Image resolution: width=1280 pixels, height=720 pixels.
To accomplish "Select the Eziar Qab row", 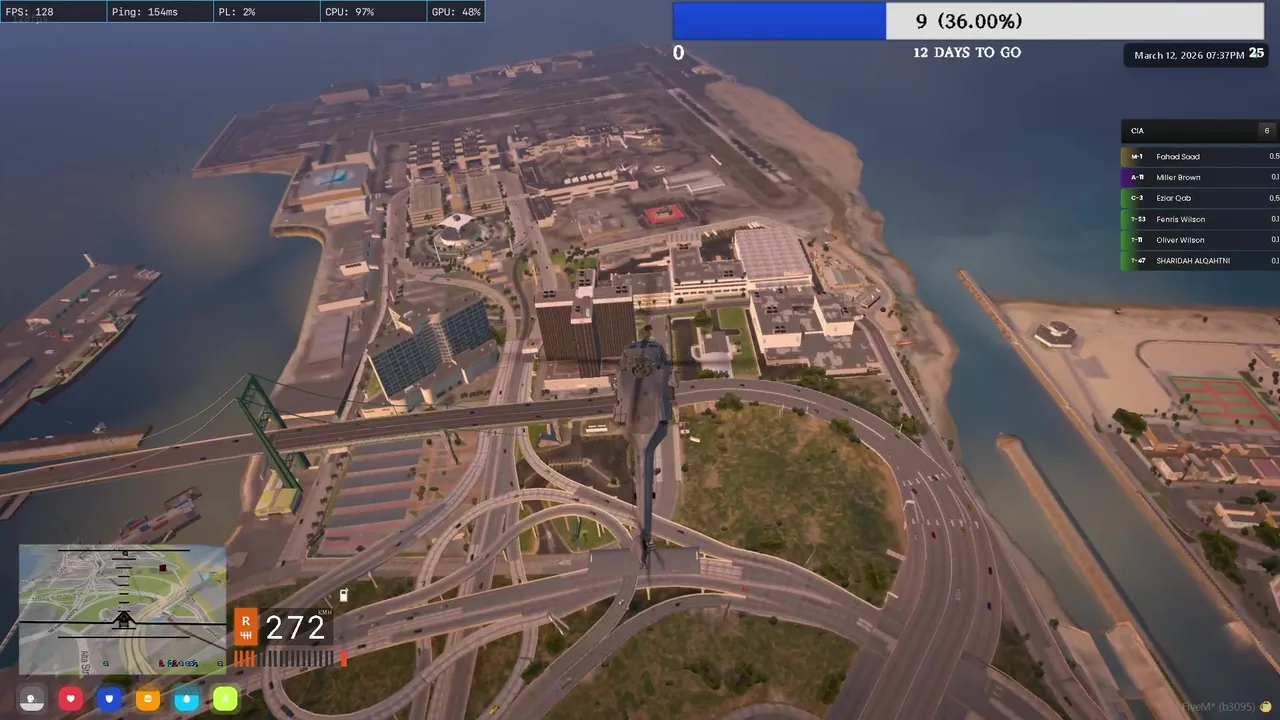I will tap(1200, 198).
